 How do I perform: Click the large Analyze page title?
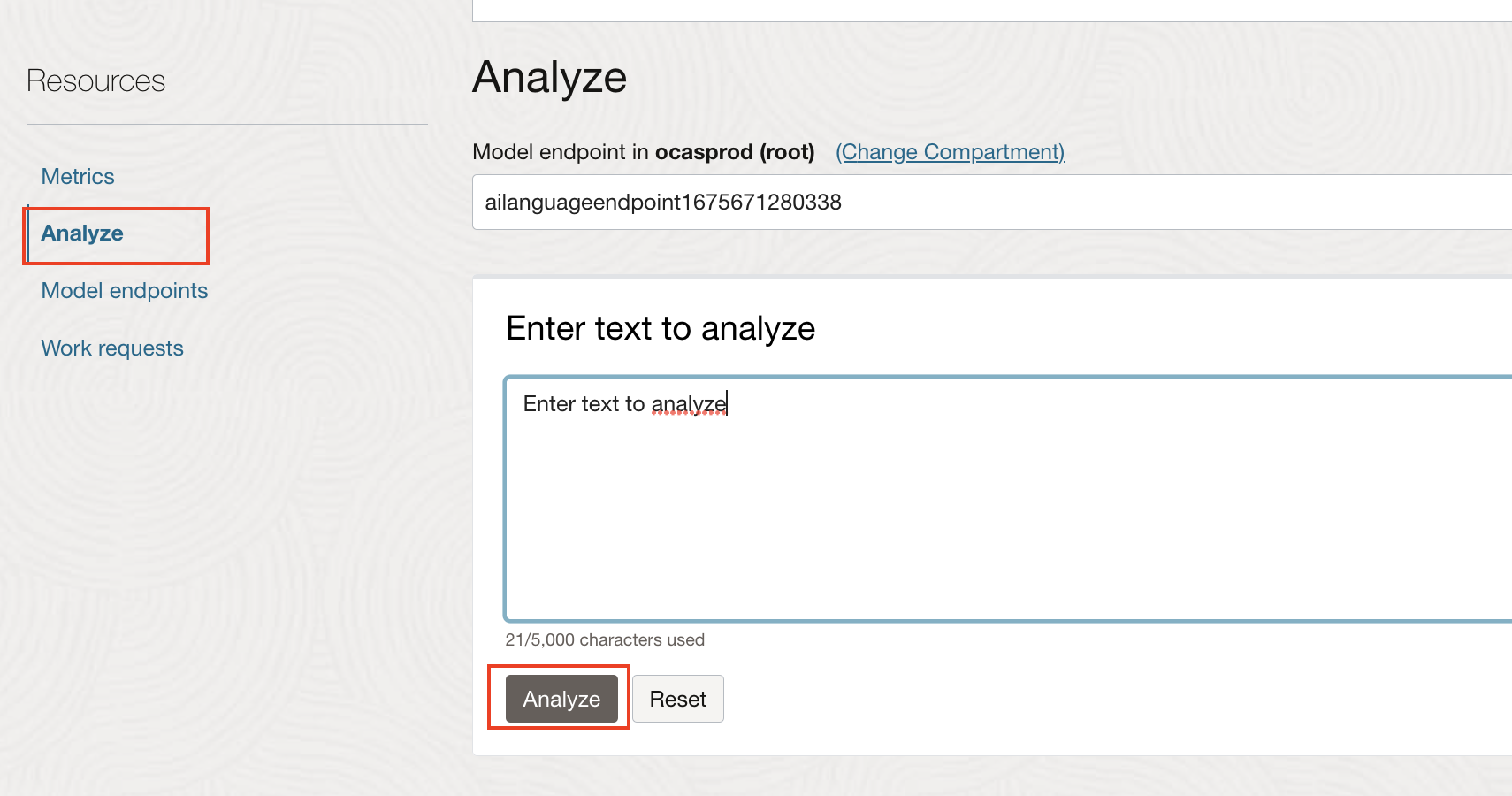click(x=550, y=78)
